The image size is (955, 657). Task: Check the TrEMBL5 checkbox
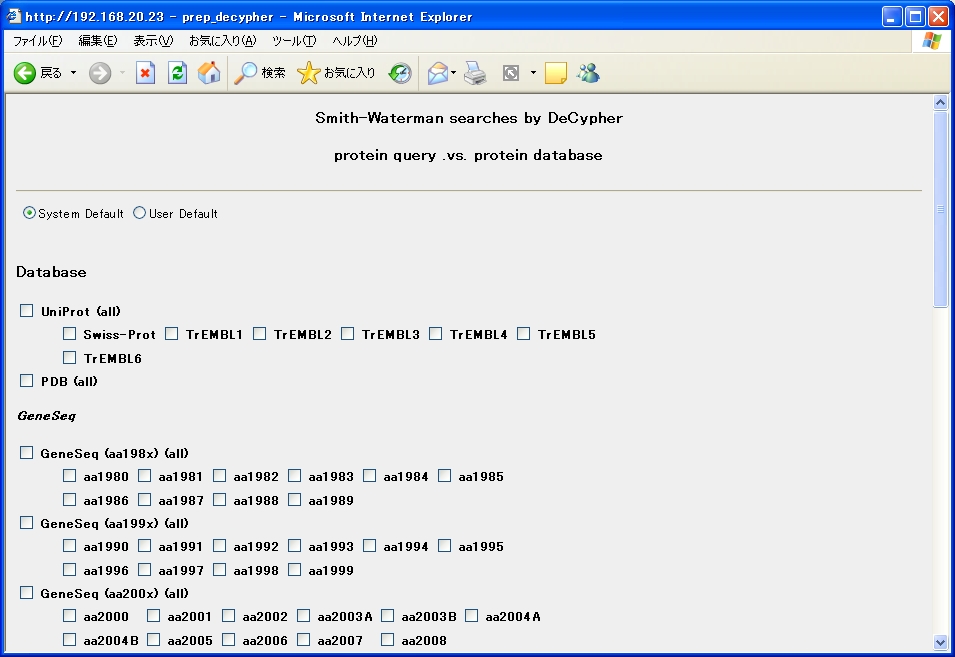(x=523, y=334)
